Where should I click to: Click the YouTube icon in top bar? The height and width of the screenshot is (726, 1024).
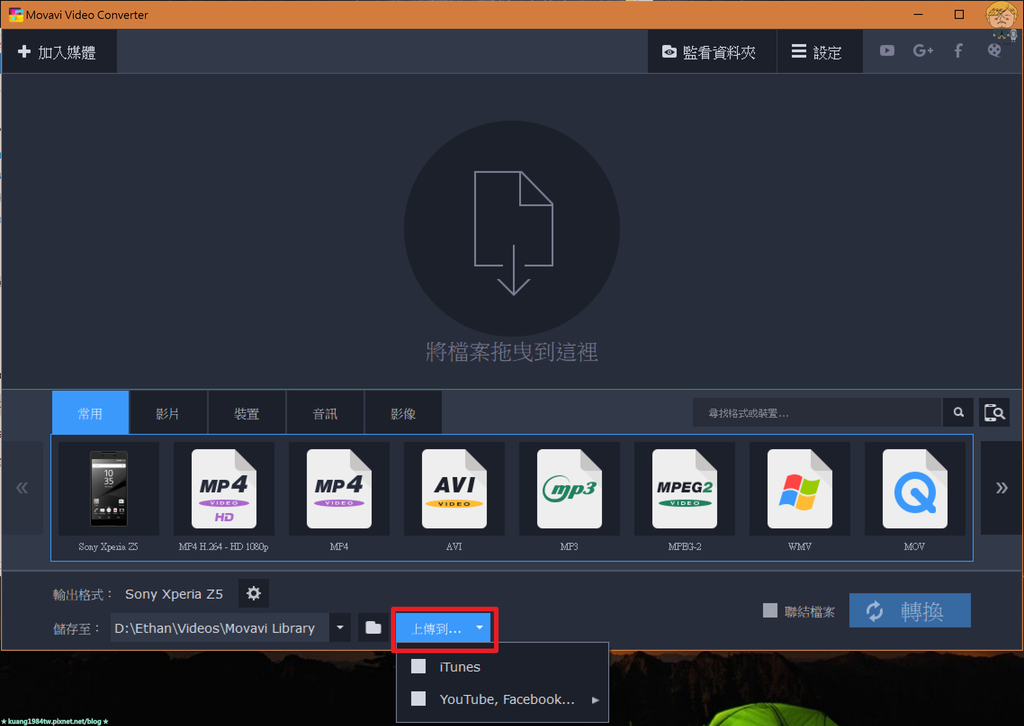coord(887,50)
